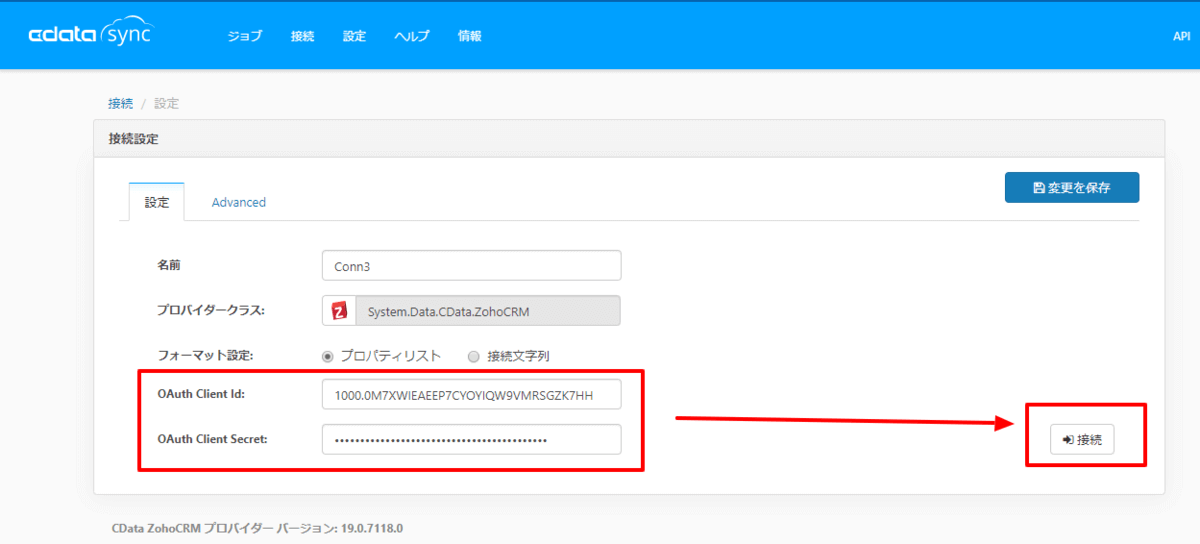Click the Zoho CRM provider icon

[339, 311]
